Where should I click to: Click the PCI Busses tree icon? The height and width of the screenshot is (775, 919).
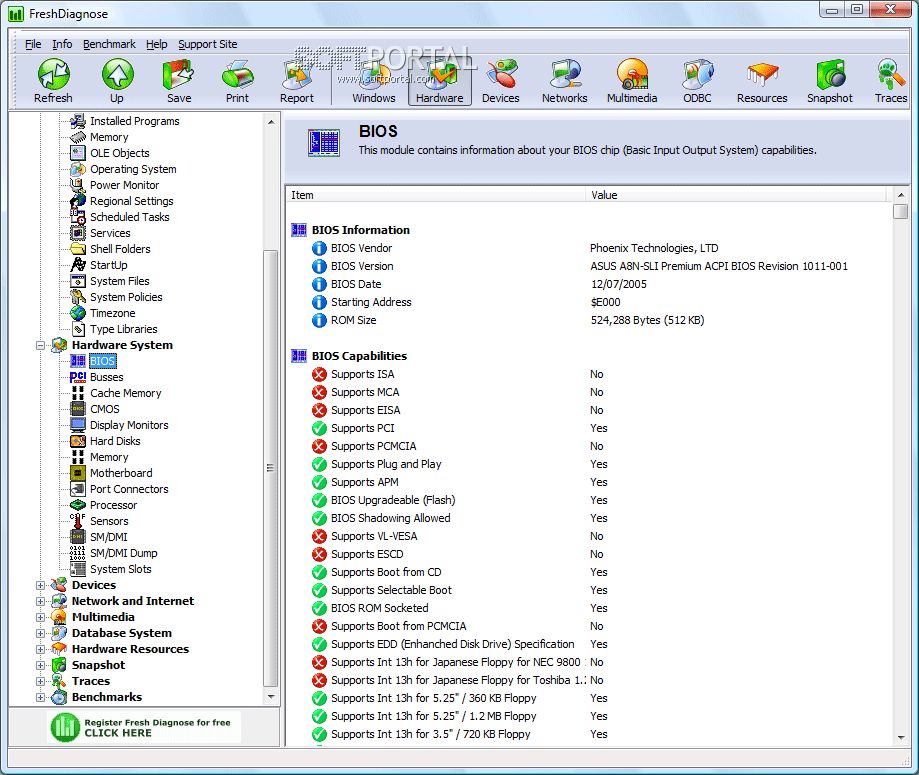pos(78,377)
